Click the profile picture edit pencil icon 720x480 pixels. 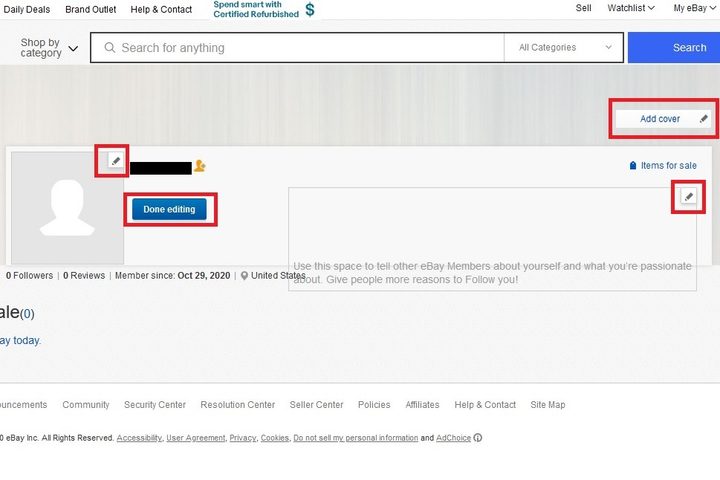click(116, 161)
